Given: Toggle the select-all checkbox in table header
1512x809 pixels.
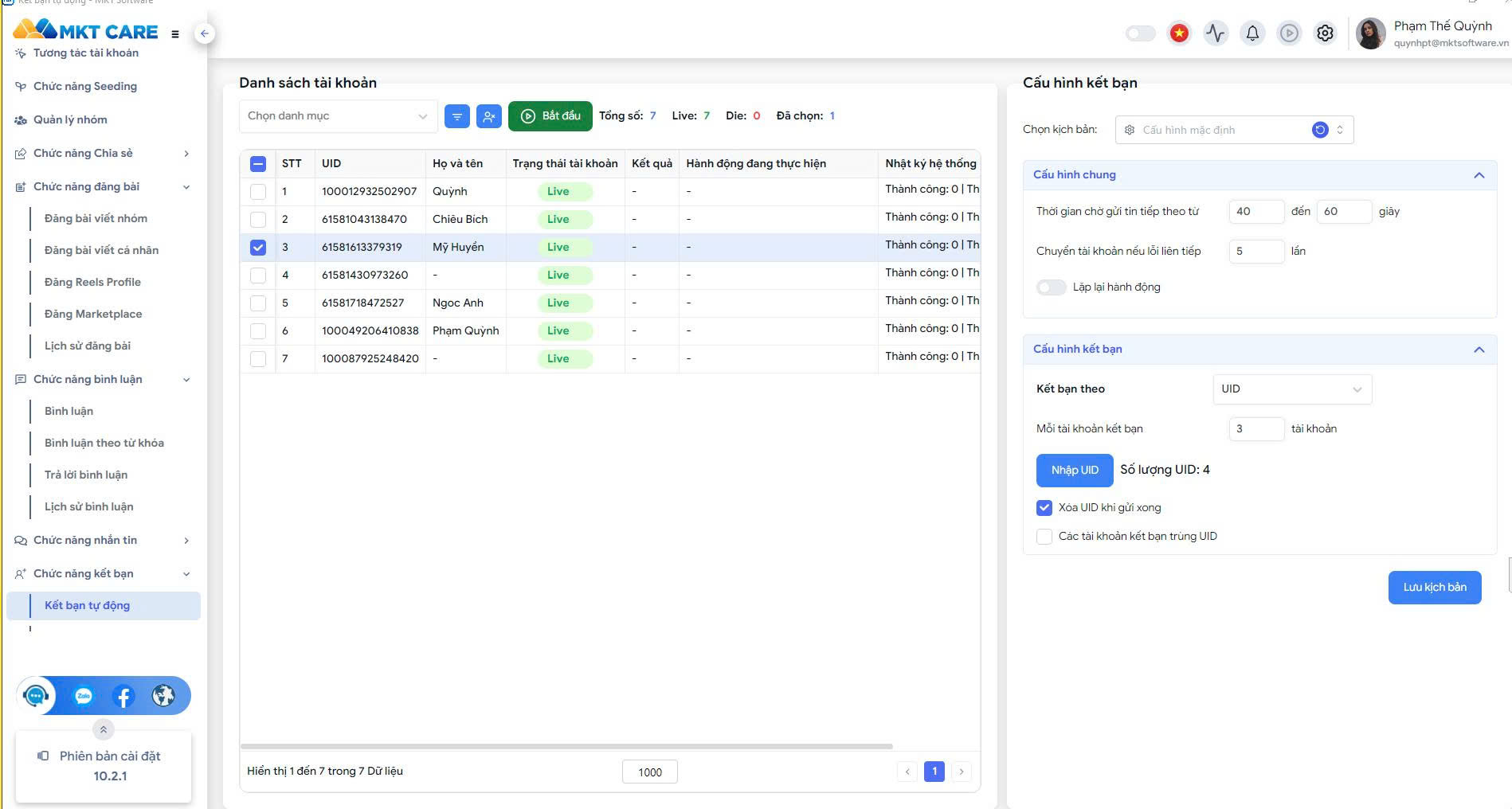Looking at the screenshot, I should coord(258,164).
